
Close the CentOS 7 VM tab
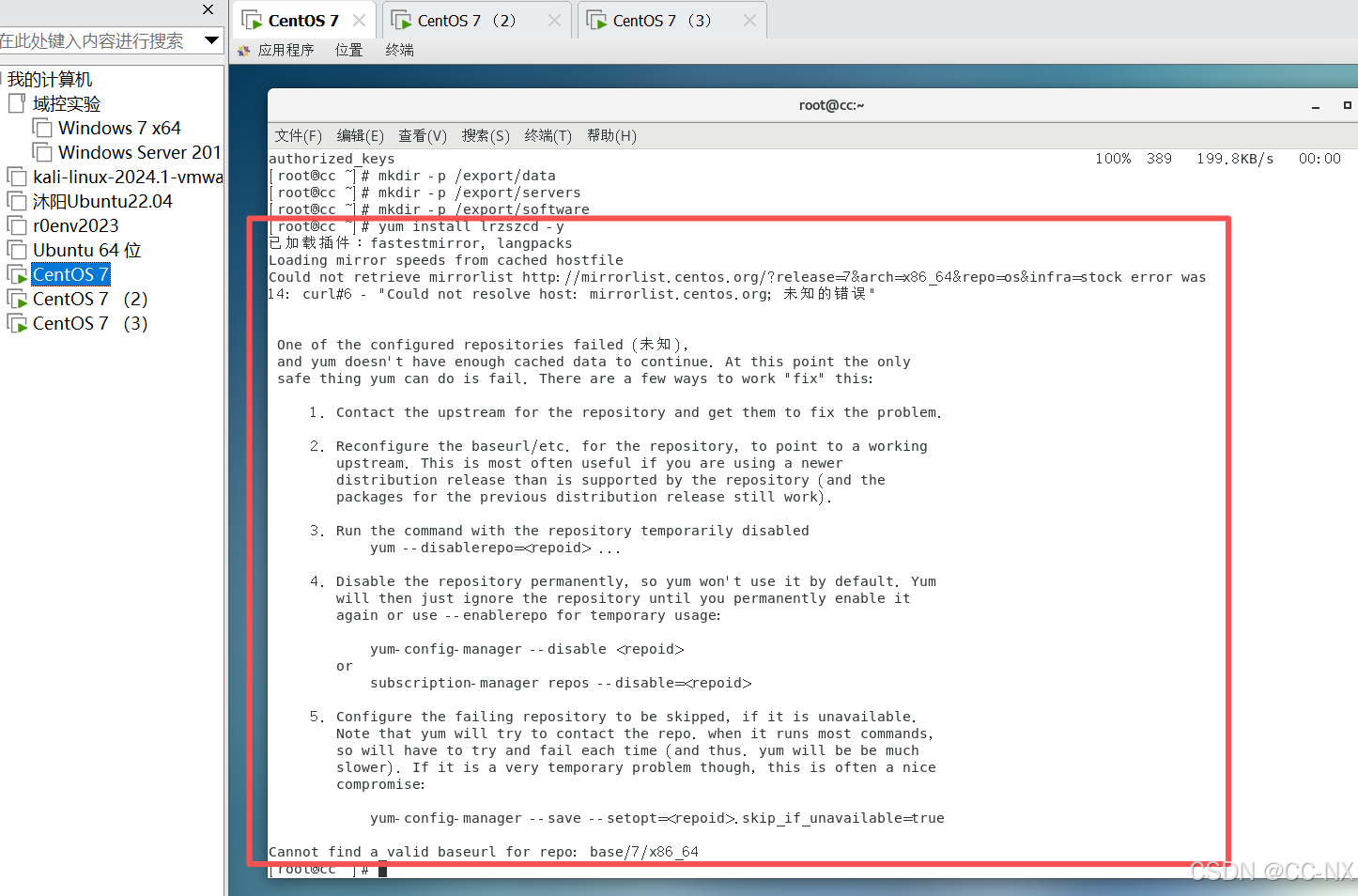(x=359, y=21)
